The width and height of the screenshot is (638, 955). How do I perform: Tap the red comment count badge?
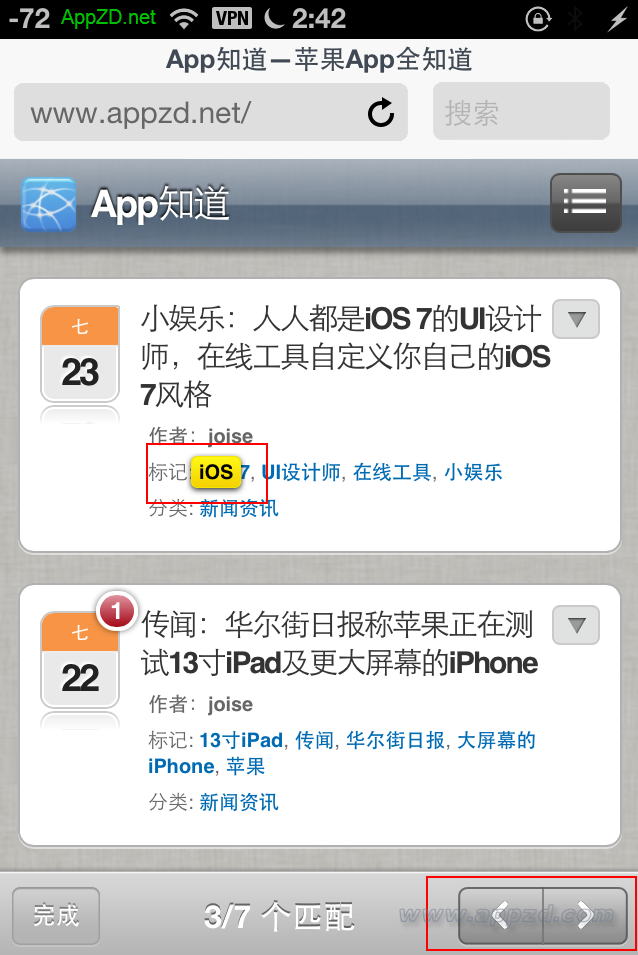[117, 611]
